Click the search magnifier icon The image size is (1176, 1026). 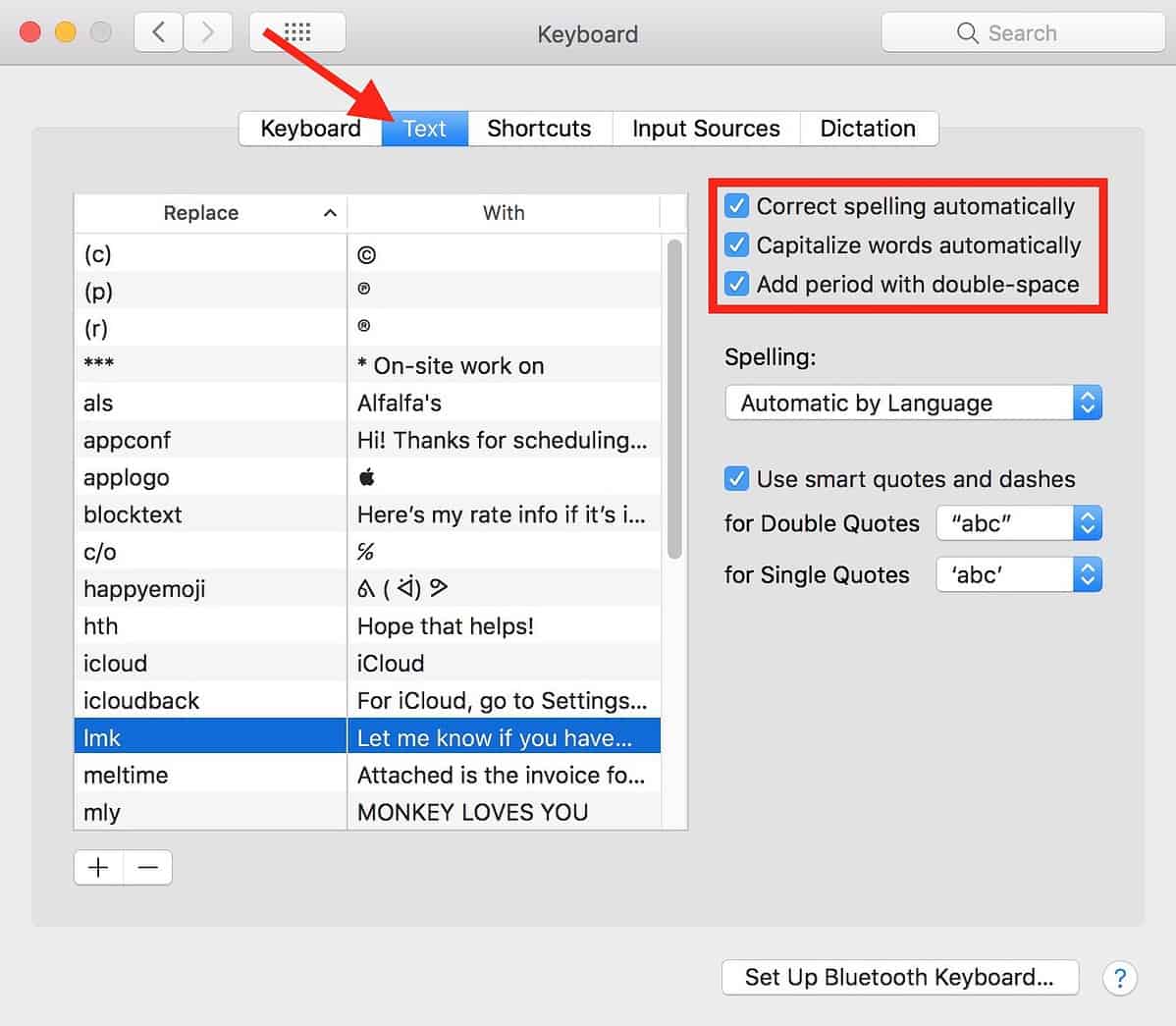tap(966, 32)
